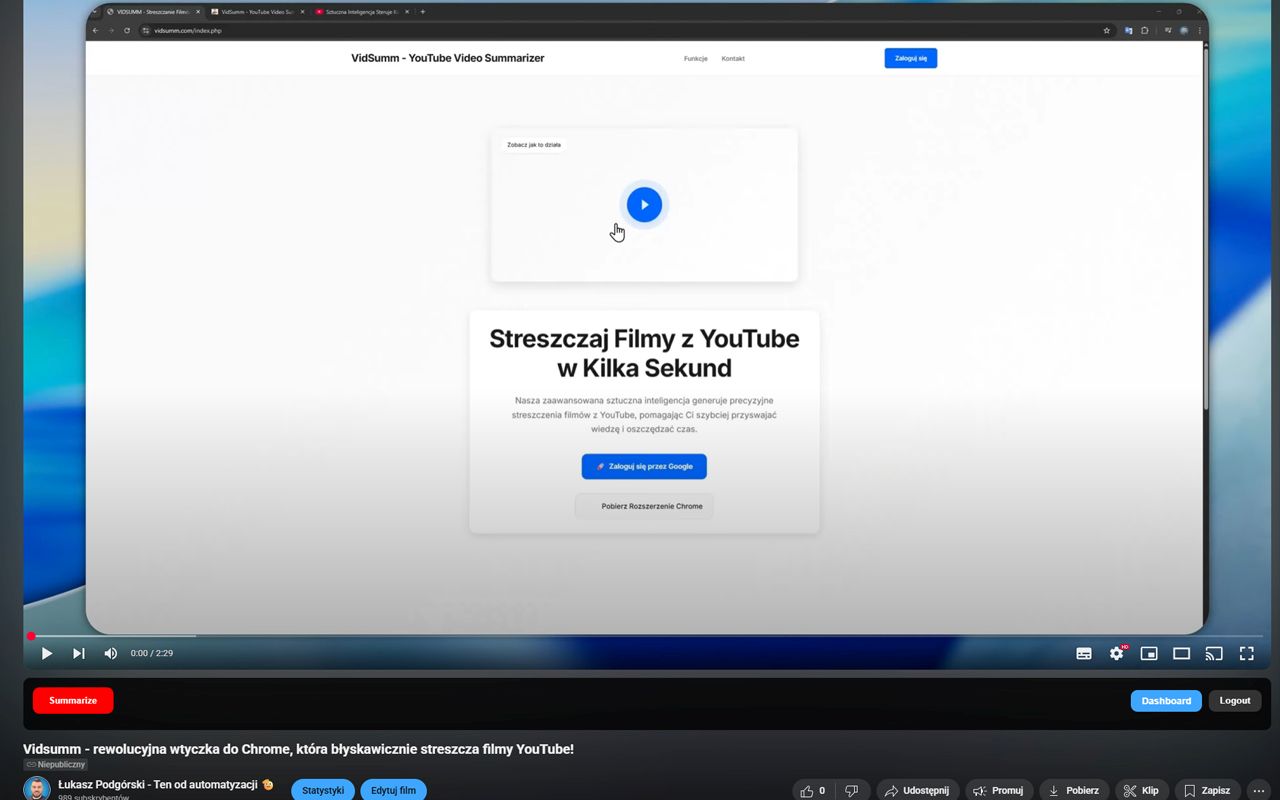
Task: Share the video via Udostępnij
Action: click(x=917, y=790)
